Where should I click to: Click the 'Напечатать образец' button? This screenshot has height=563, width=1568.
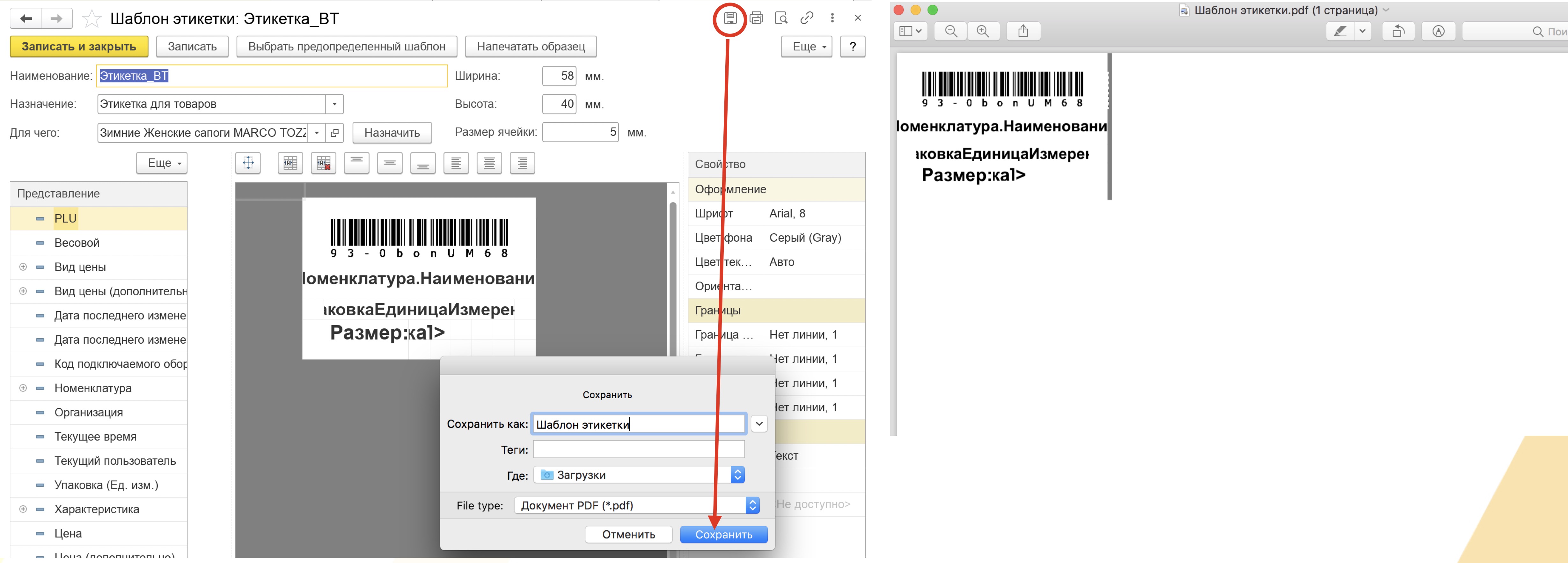(531, 46)
